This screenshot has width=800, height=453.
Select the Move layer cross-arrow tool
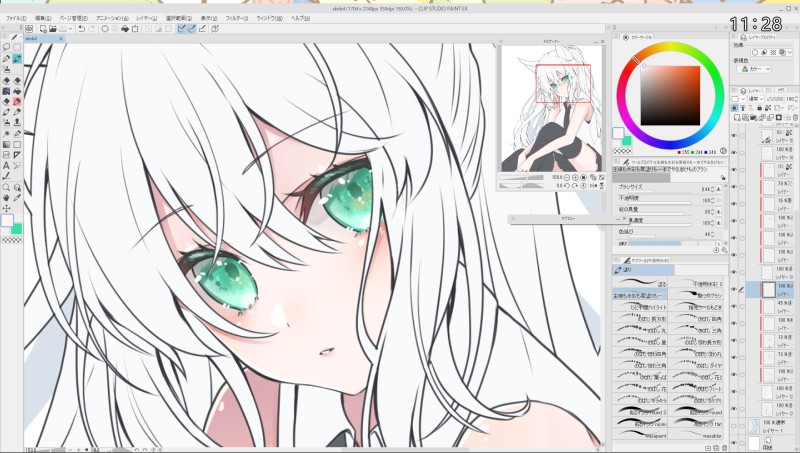tap(6, 208)
